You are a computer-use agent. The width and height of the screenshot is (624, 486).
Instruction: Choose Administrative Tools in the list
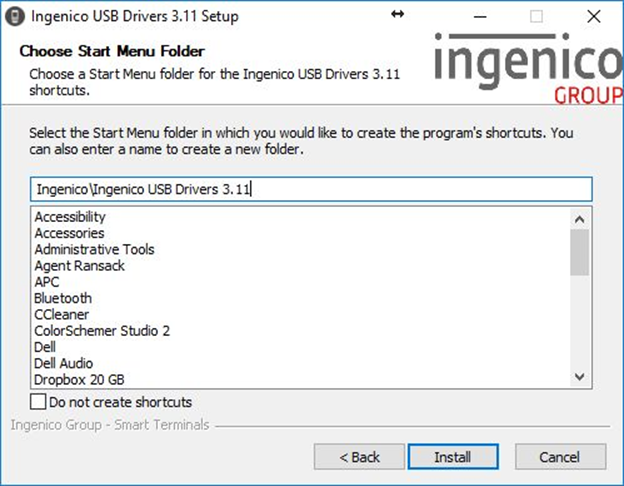tap(94, 250)
